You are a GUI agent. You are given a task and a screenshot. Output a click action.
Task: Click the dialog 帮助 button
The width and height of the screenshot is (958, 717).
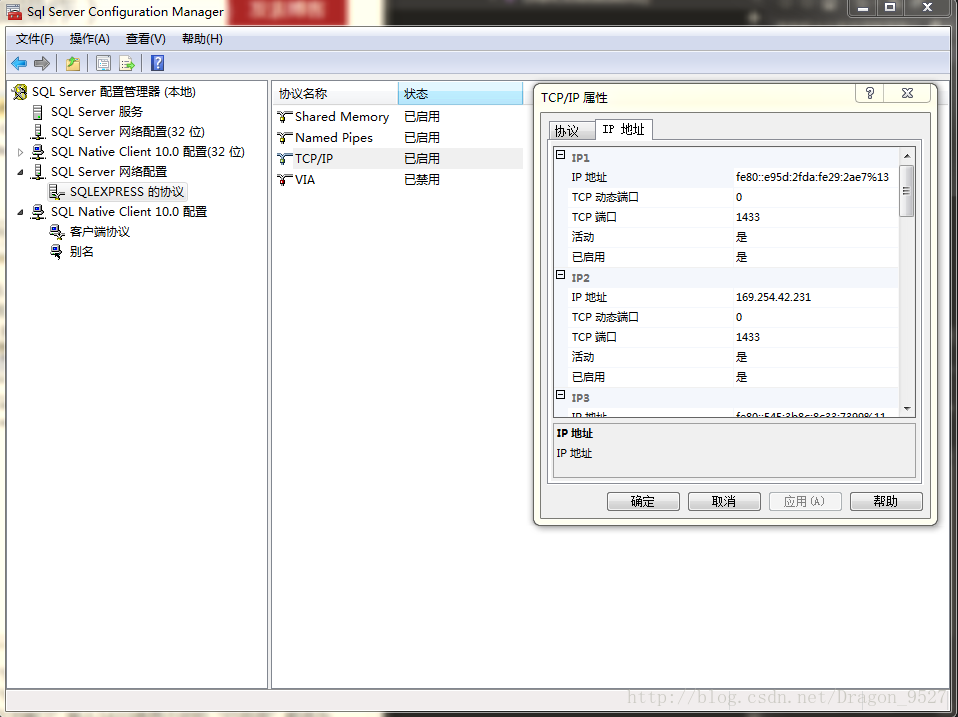click(x=886, y=501)
